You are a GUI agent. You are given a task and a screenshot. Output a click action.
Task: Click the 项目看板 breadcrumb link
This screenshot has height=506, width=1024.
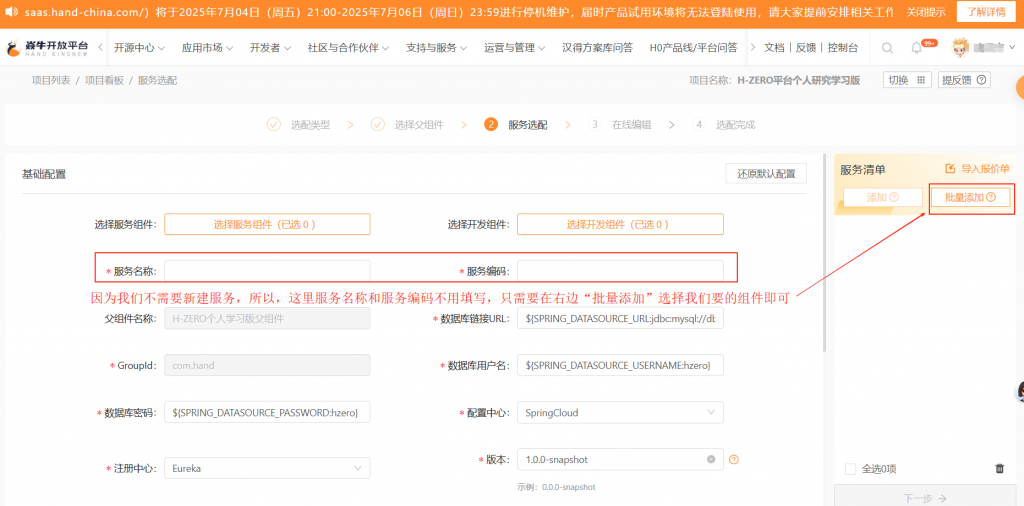(104, 80)
